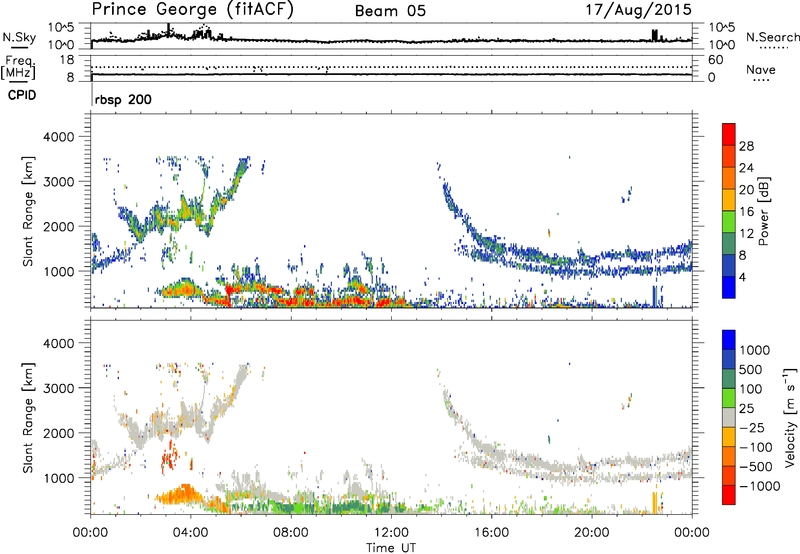Click the date "17/Aug/2015"
Viewport: 800px width, 554px height.
click(638, 10)
